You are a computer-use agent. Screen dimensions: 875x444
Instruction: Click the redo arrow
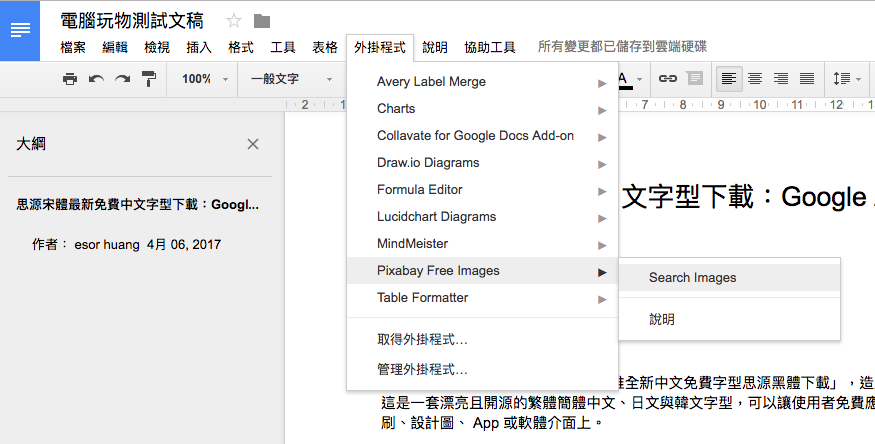[x=122, y=79]
